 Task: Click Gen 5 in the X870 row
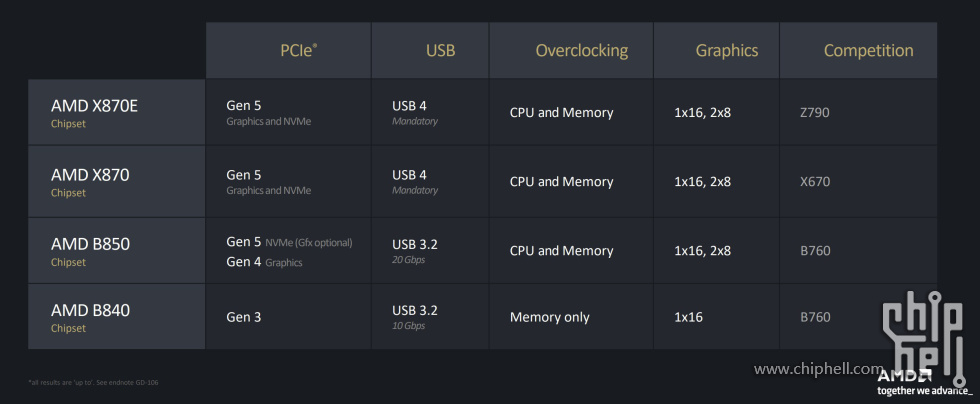(243, 175)
